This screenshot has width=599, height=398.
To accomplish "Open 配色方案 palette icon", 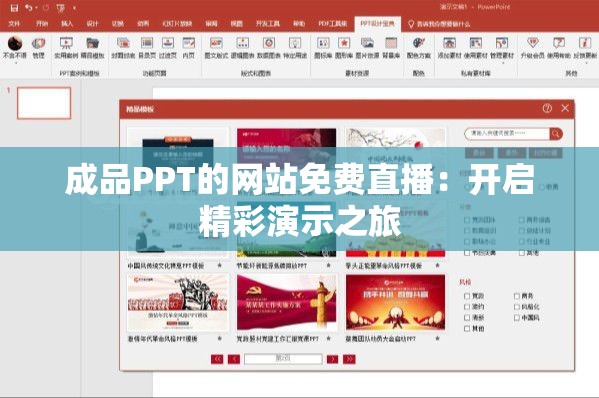I will point(419,48).
